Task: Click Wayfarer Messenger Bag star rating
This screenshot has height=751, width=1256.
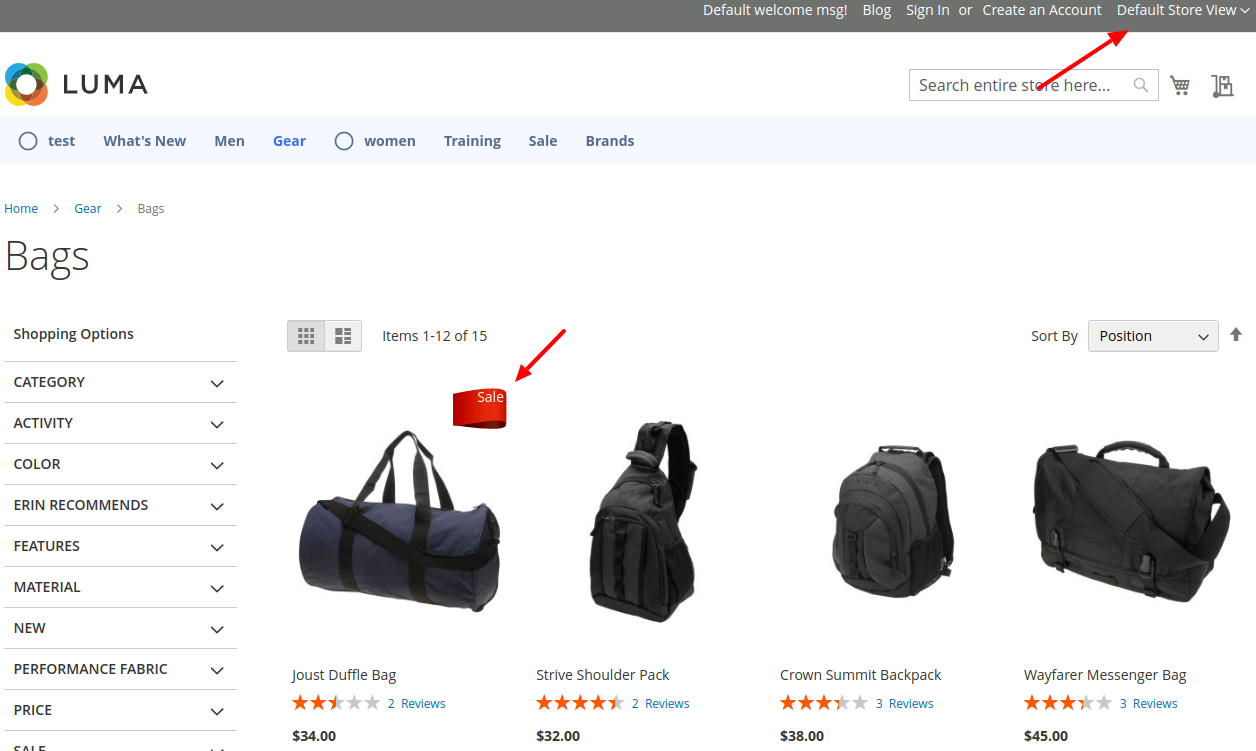Action: pos(1068,703)
